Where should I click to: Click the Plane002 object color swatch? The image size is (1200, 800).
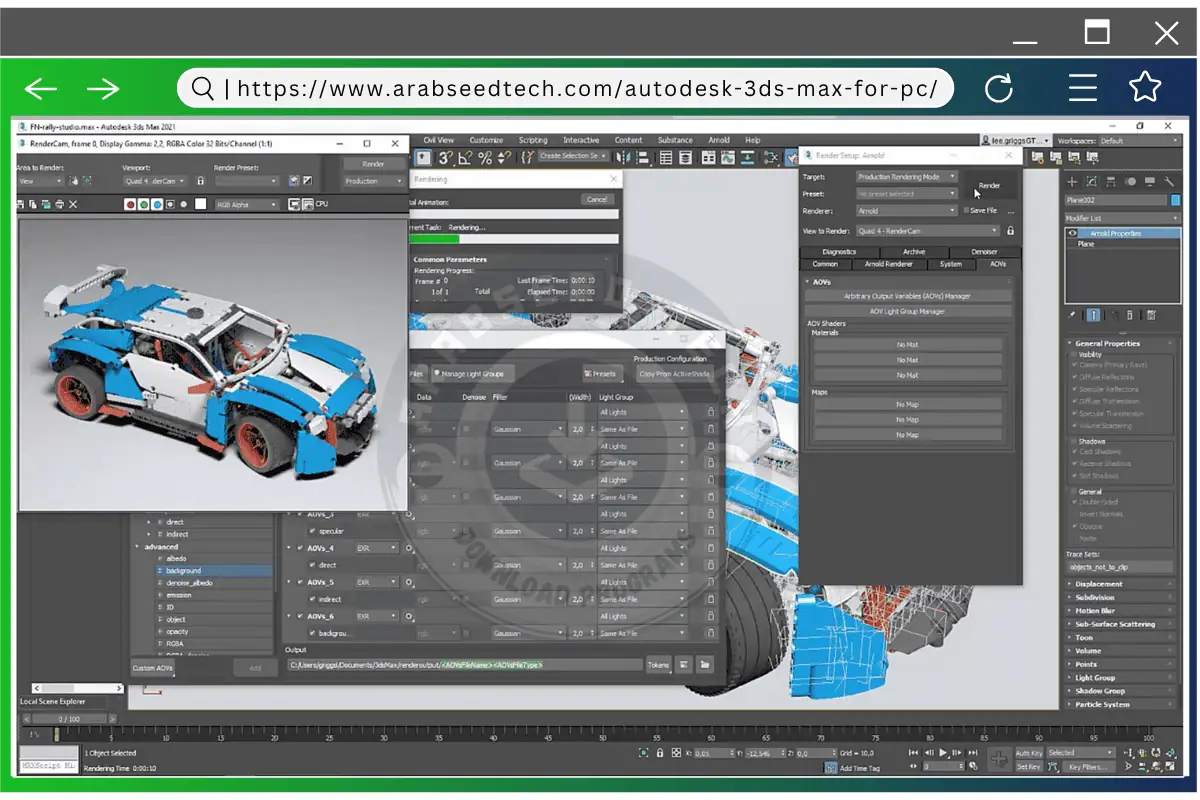click(x=1177, y=200)
